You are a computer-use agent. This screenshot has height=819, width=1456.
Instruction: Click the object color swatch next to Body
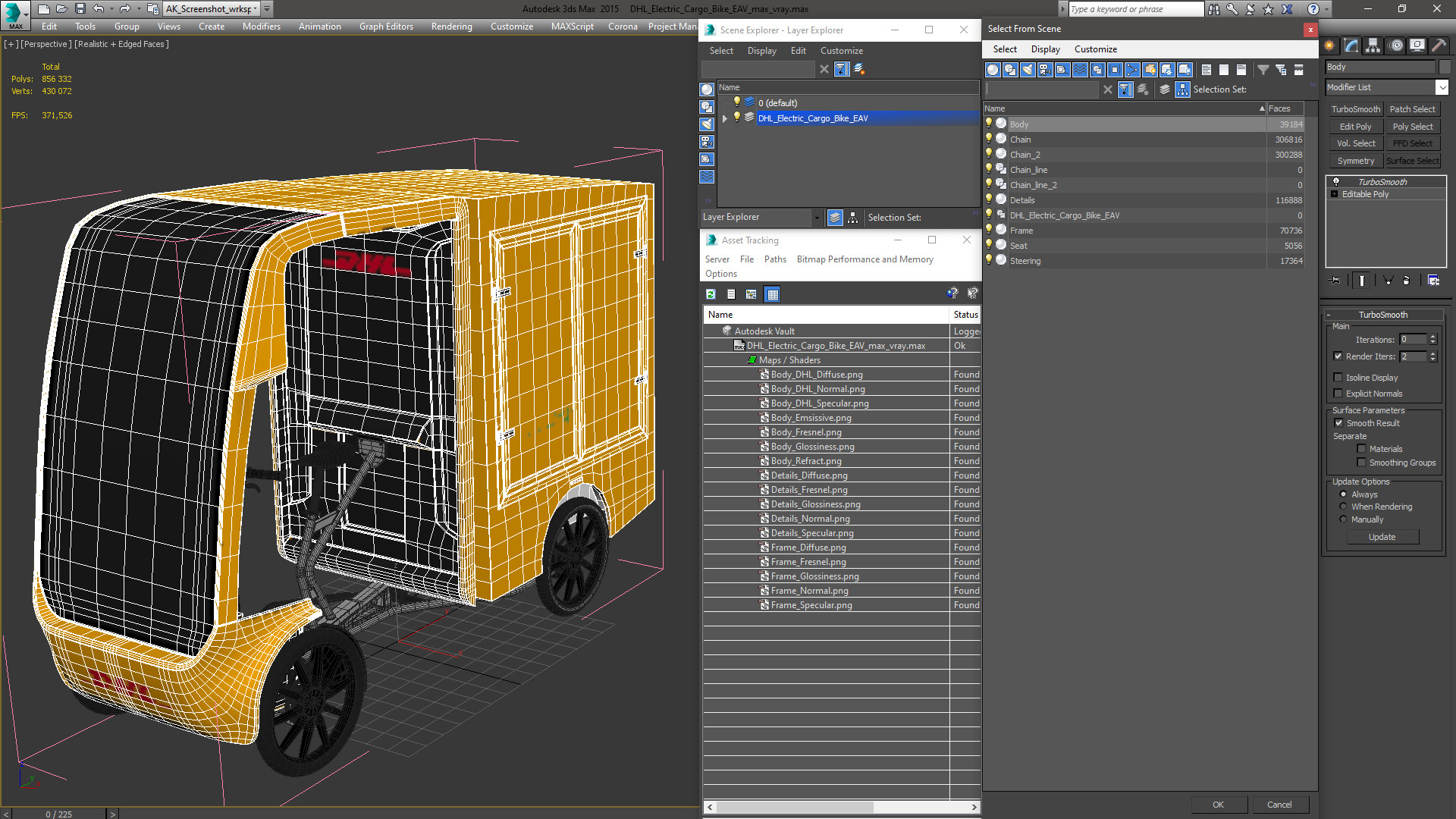1444,67
